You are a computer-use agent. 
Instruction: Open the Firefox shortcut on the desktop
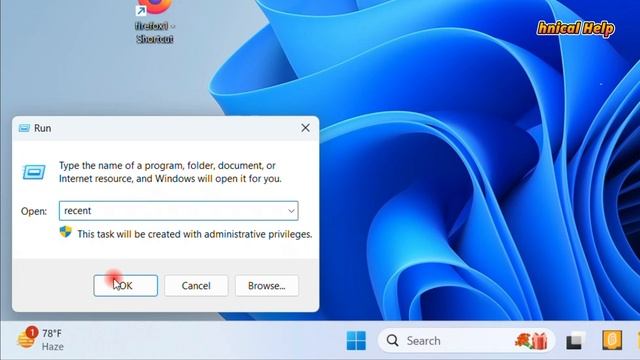click(154, 21)
